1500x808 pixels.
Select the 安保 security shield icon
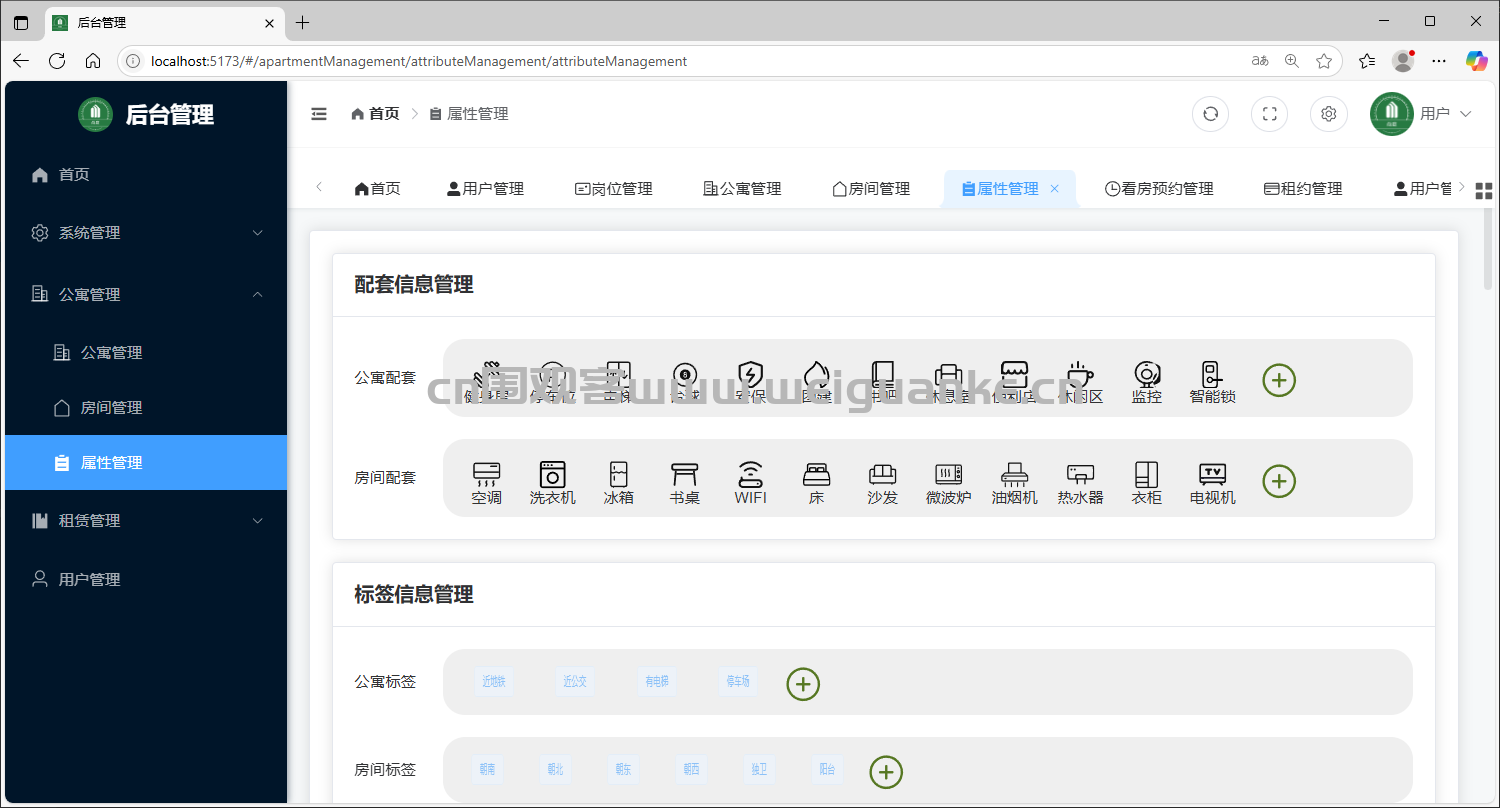(x=751, y=374)
